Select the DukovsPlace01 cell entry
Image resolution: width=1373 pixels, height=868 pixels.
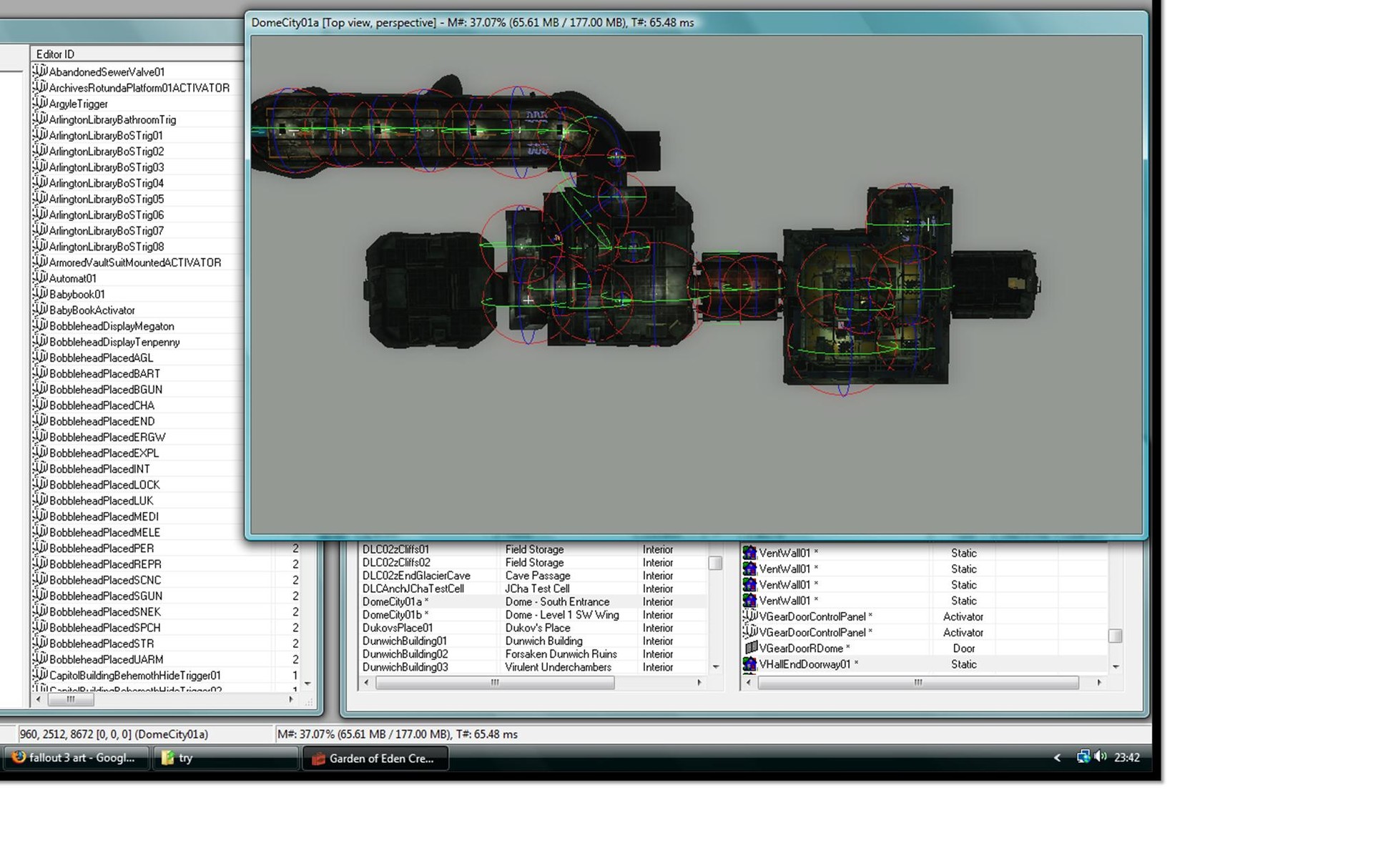coord(398,628)
